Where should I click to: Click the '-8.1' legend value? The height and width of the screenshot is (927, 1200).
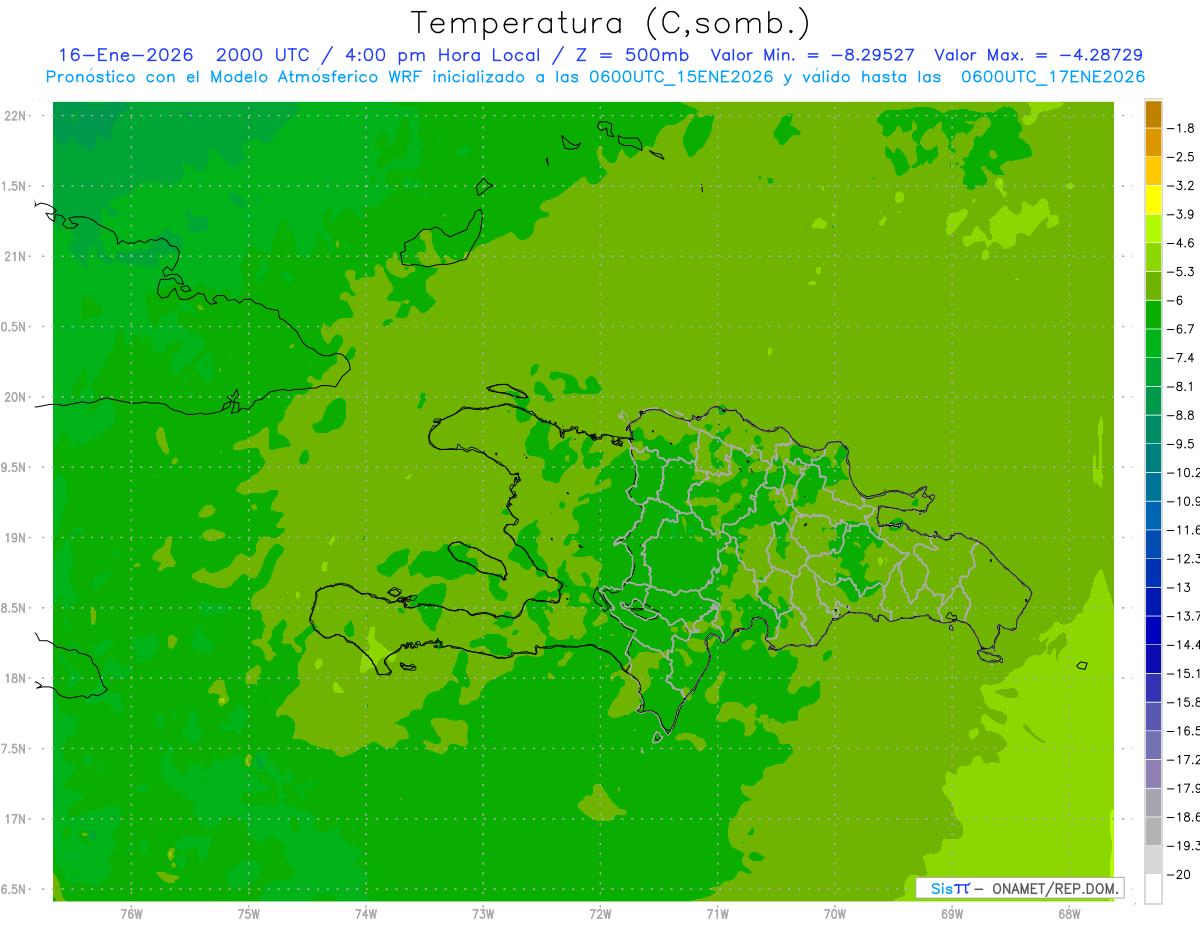1183,386
